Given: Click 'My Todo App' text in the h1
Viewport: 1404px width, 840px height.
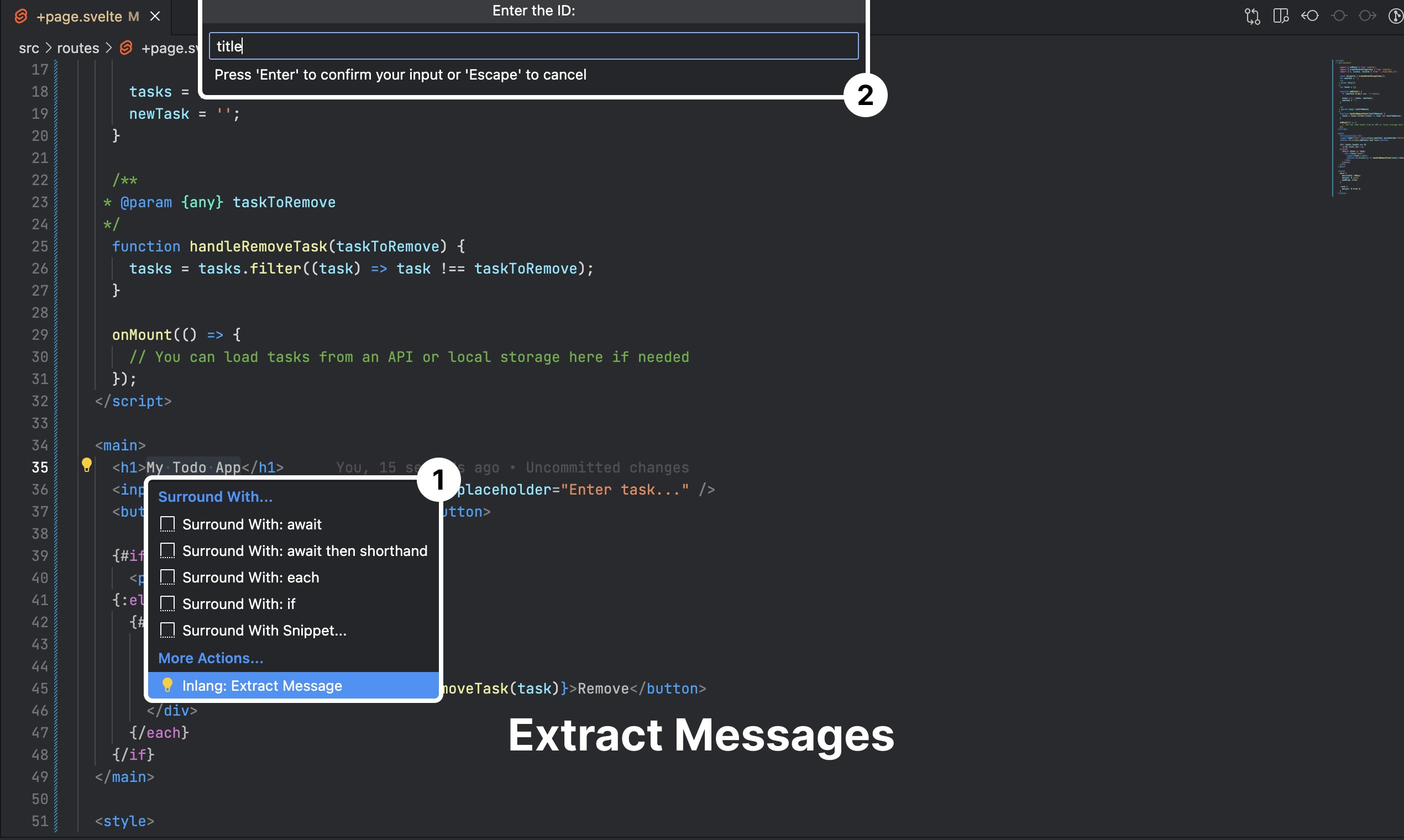Looking at the screenshot, I should (193, 467).
